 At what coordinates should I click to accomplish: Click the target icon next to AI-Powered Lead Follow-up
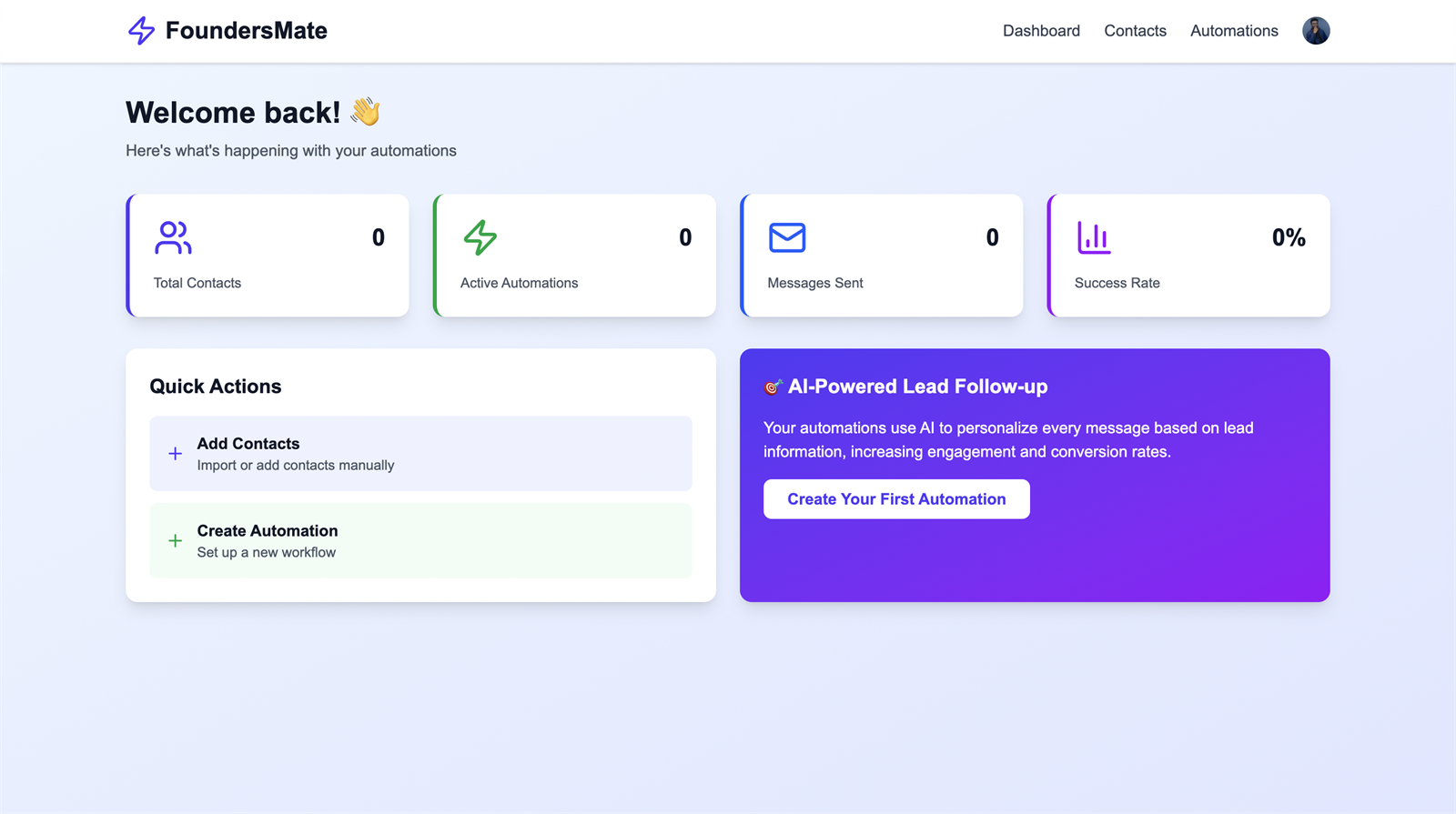click(x=773, y=387)
